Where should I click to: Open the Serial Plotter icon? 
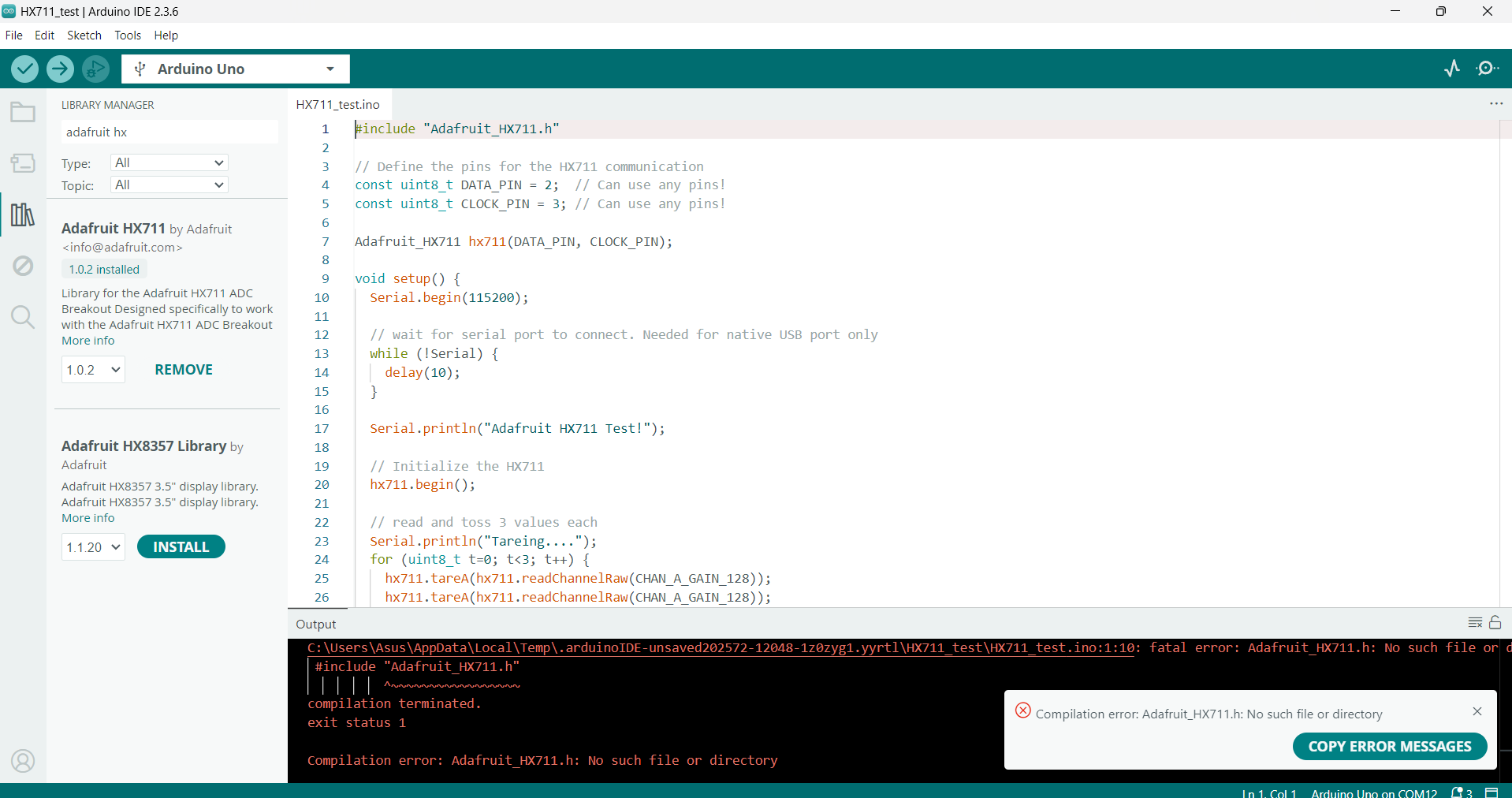(1453, 69)
